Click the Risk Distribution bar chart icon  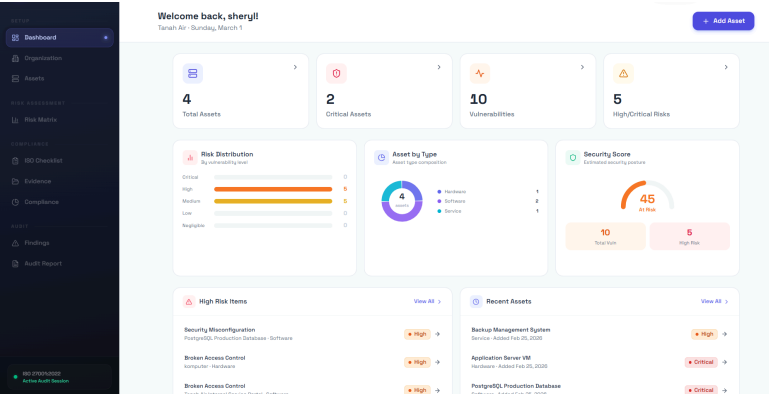pyautogui.click(x=190, y=158)
